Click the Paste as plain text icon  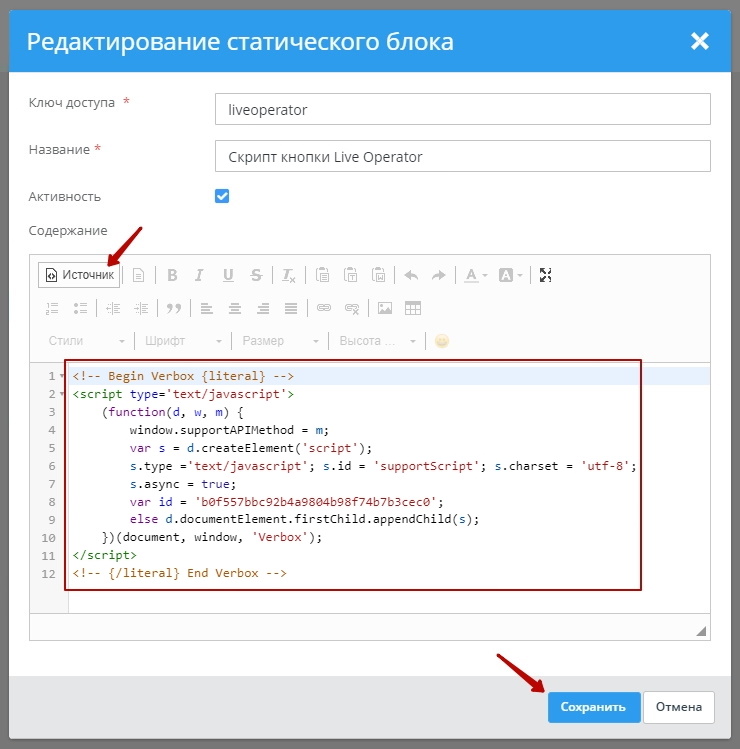351,275
